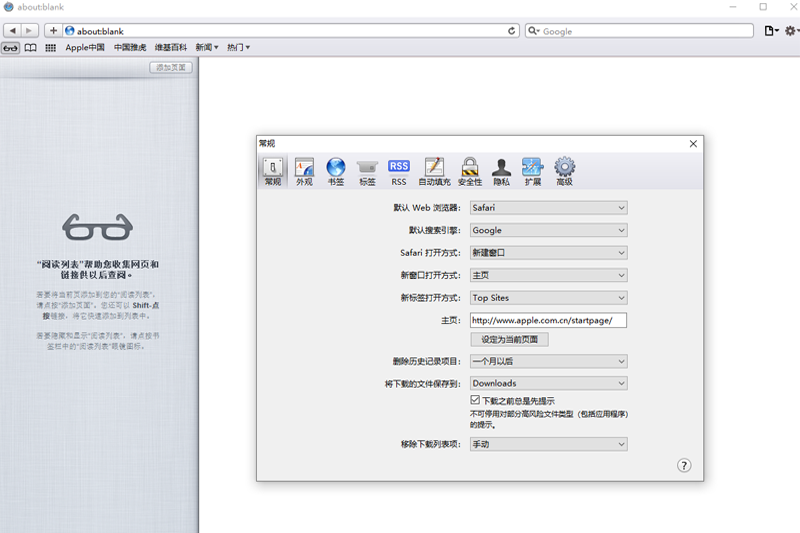Expand the 新标签打开方式 Top Sites dropdown
The height and width of the screenshot is (533, 800).
[548, 297]
